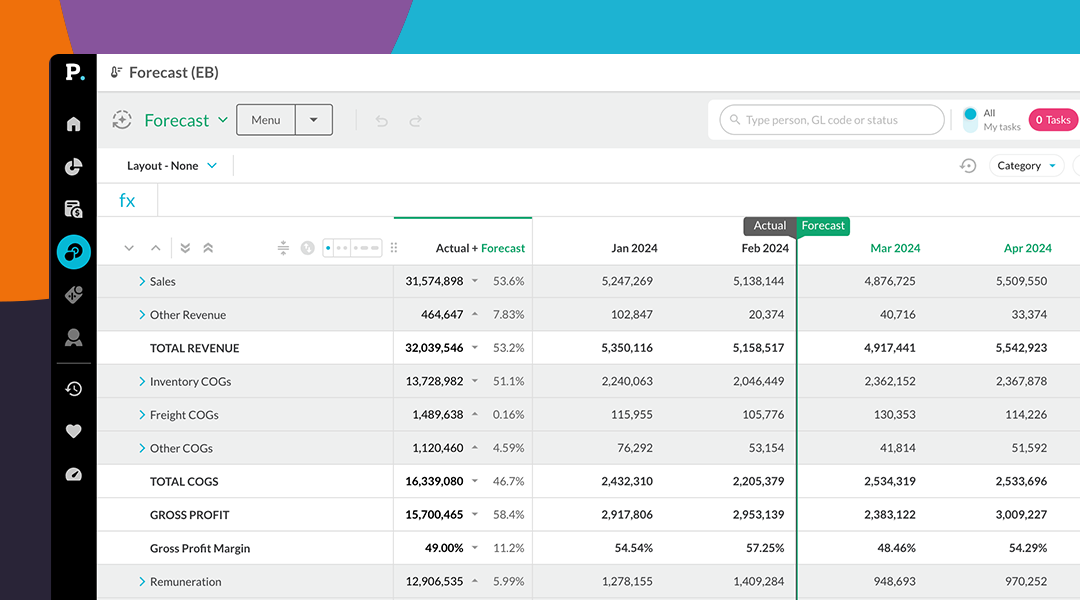Open the pie chart reports icon
The image size is (1080, 600).
click(x=74, y=167)
